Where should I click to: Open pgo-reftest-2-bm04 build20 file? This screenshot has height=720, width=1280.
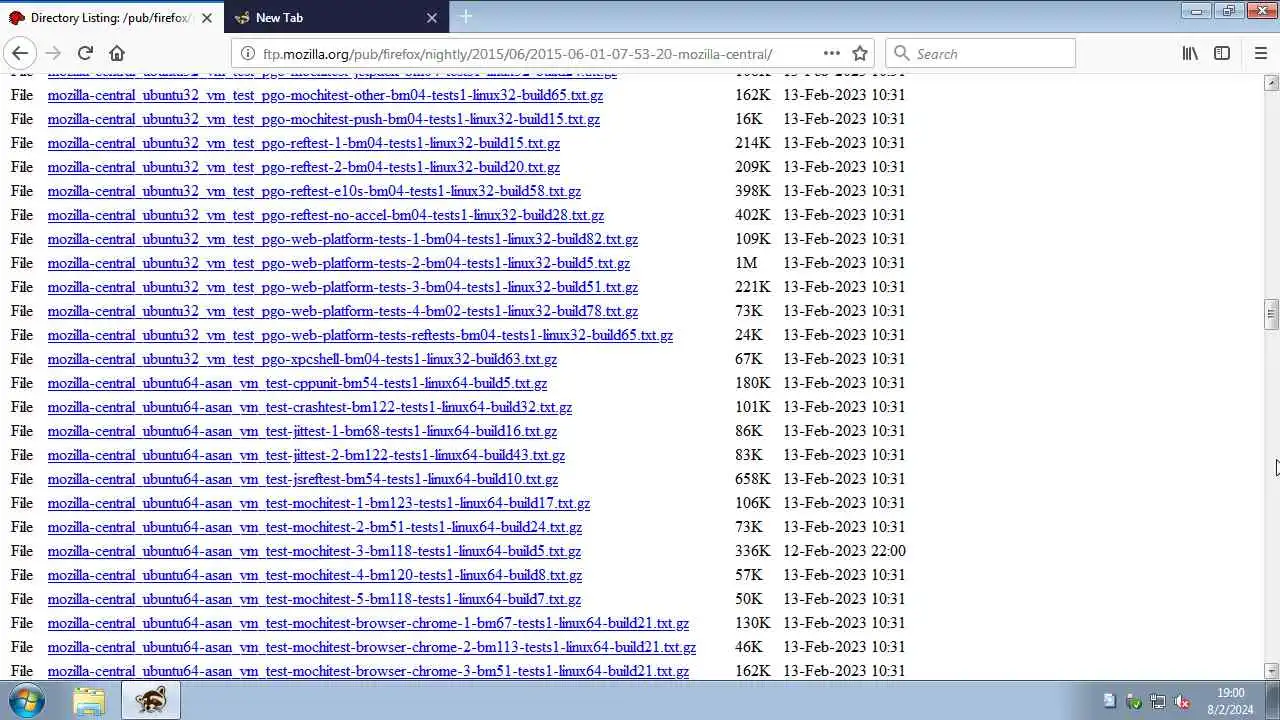click(x=303, y=167)
